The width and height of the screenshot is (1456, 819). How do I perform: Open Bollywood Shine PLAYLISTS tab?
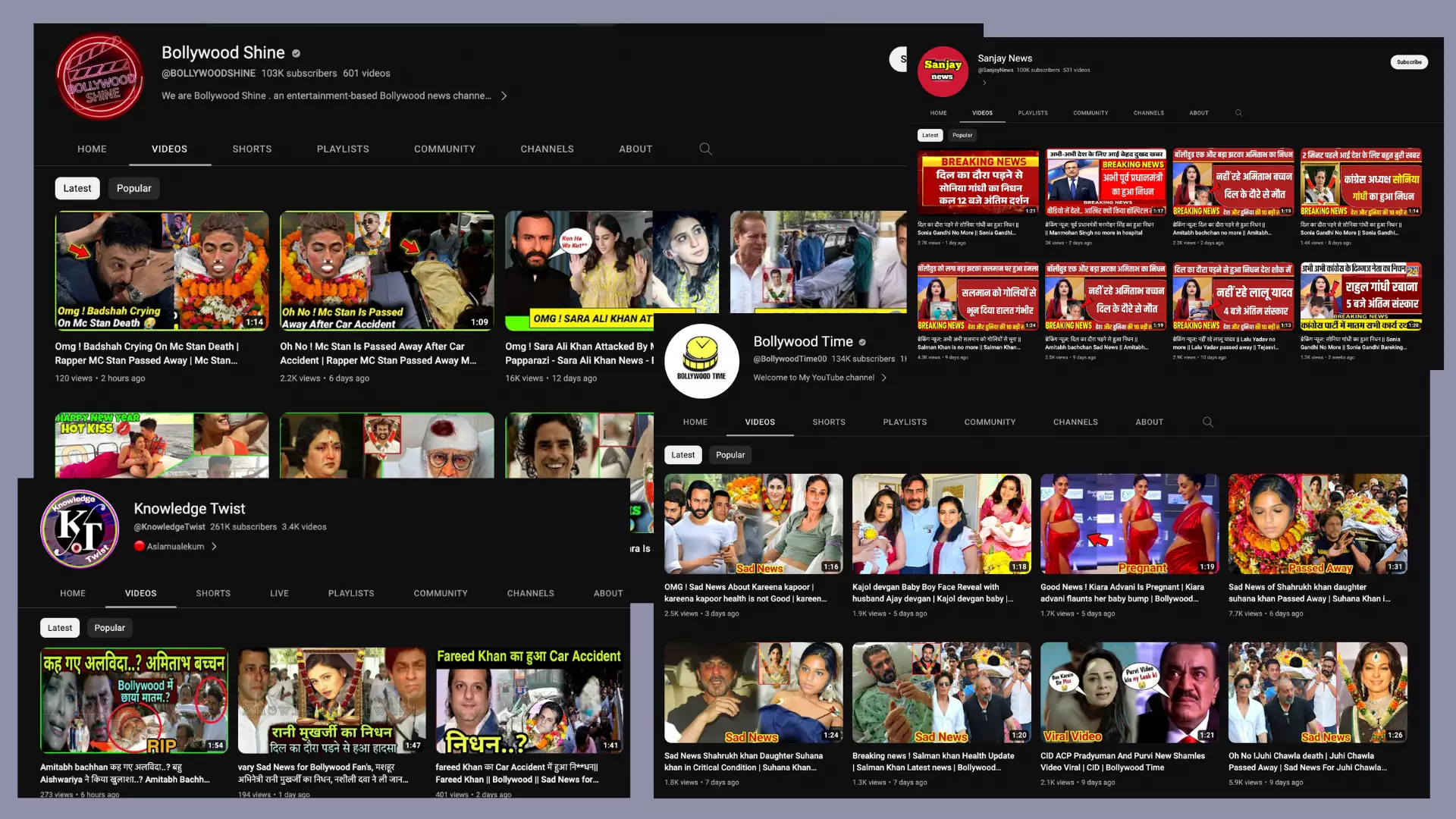343,149
